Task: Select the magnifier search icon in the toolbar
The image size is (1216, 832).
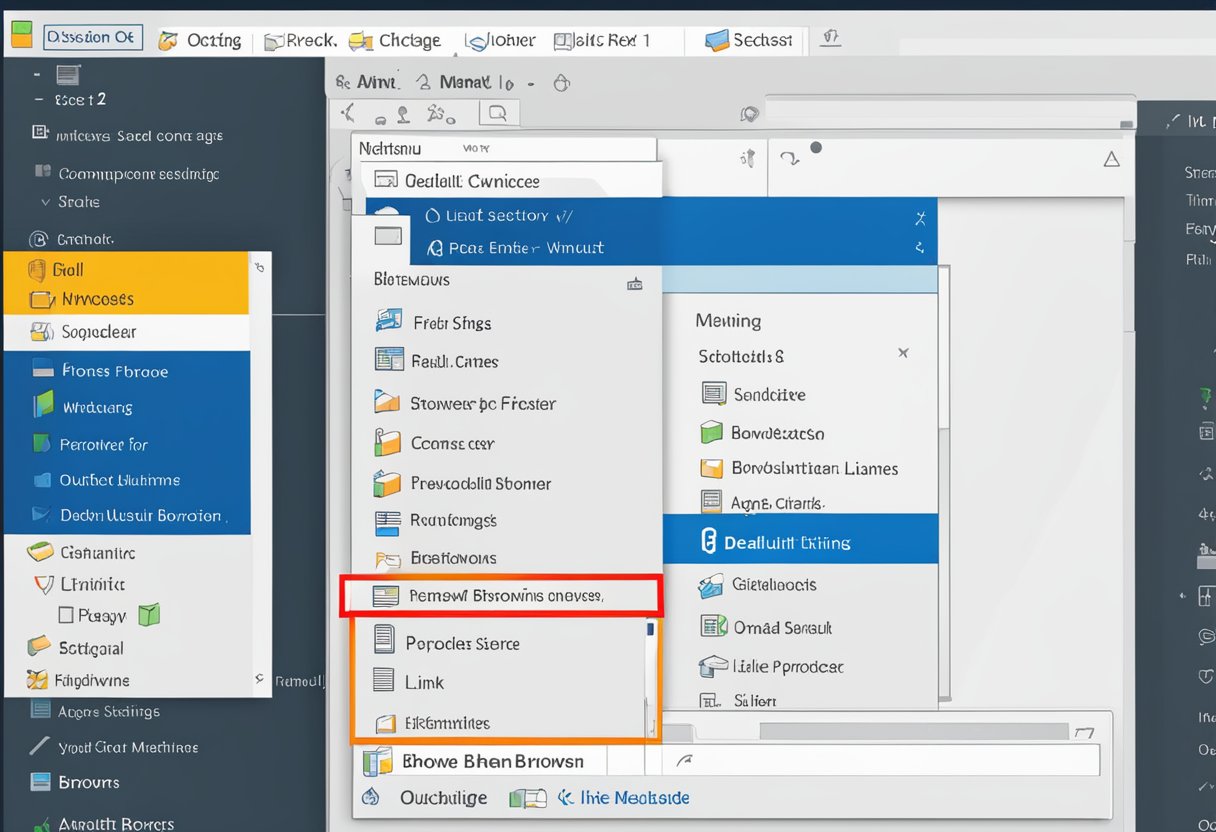Action: tap(498, 113)
